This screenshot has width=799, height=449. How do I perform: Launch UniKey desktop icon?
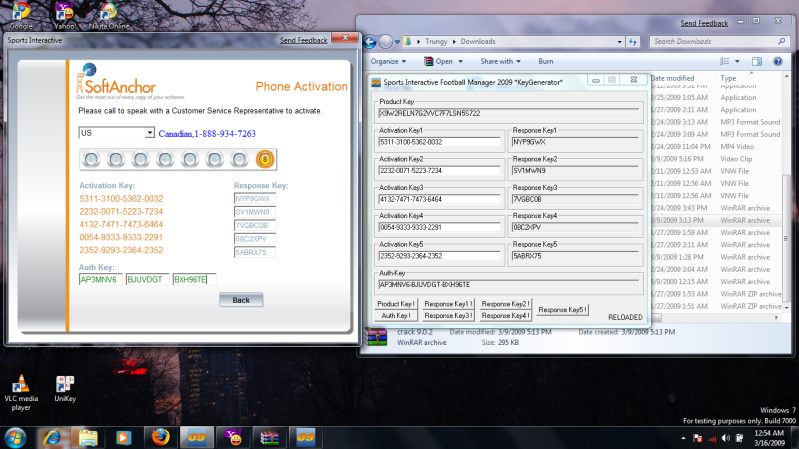coord(65,389)
